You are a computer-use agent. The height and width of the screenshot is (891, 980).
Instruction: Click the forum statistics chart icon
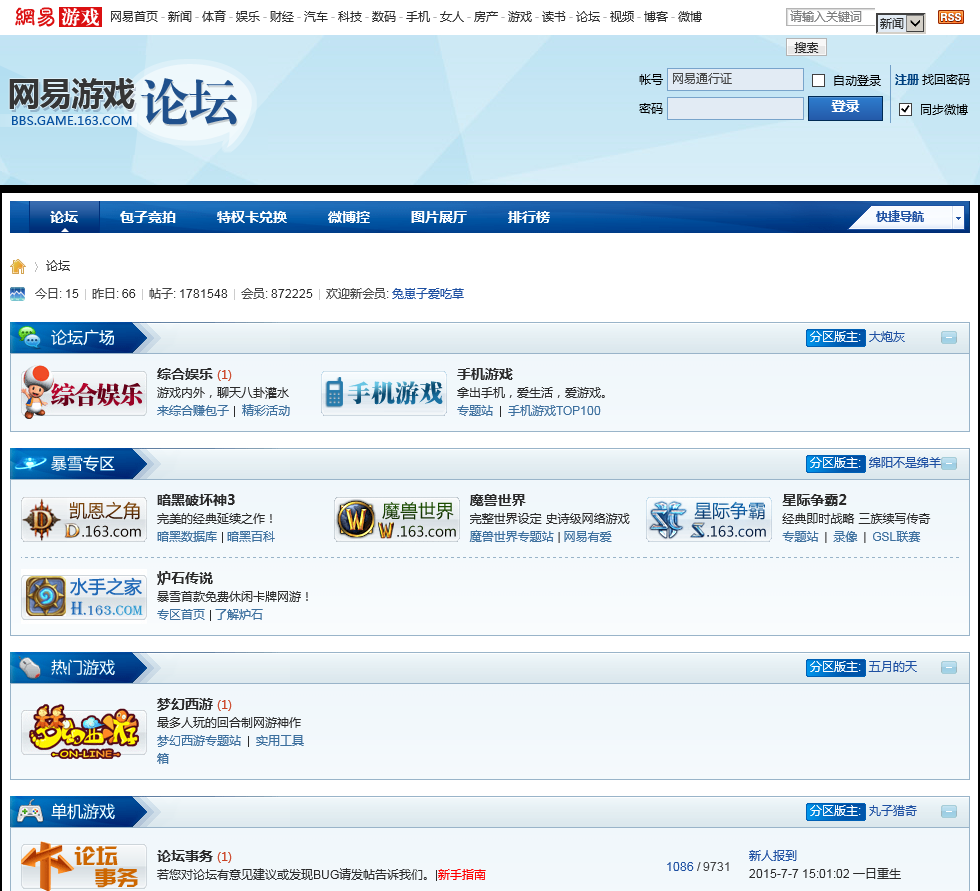pyautogui.click(x=18, y=294)
